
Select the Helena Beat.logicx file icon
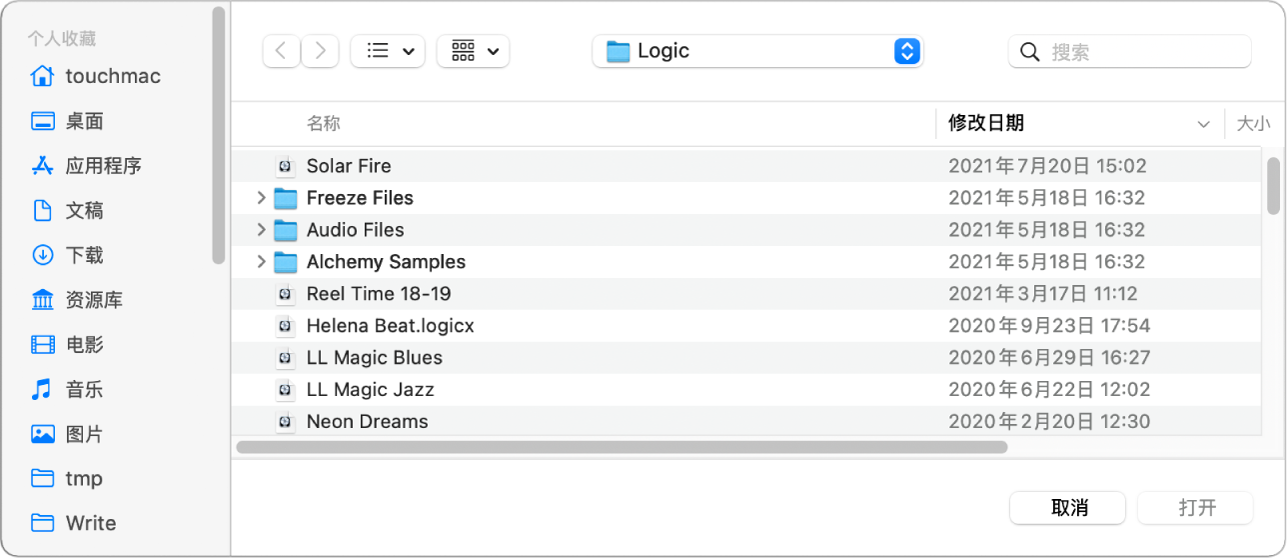tap(286, 326)
